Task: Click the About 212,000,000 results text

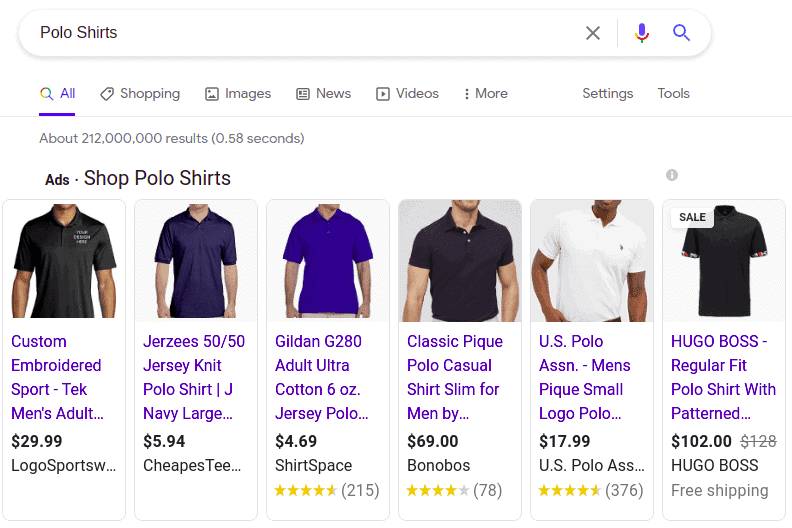Action: (x=172, y=138)
